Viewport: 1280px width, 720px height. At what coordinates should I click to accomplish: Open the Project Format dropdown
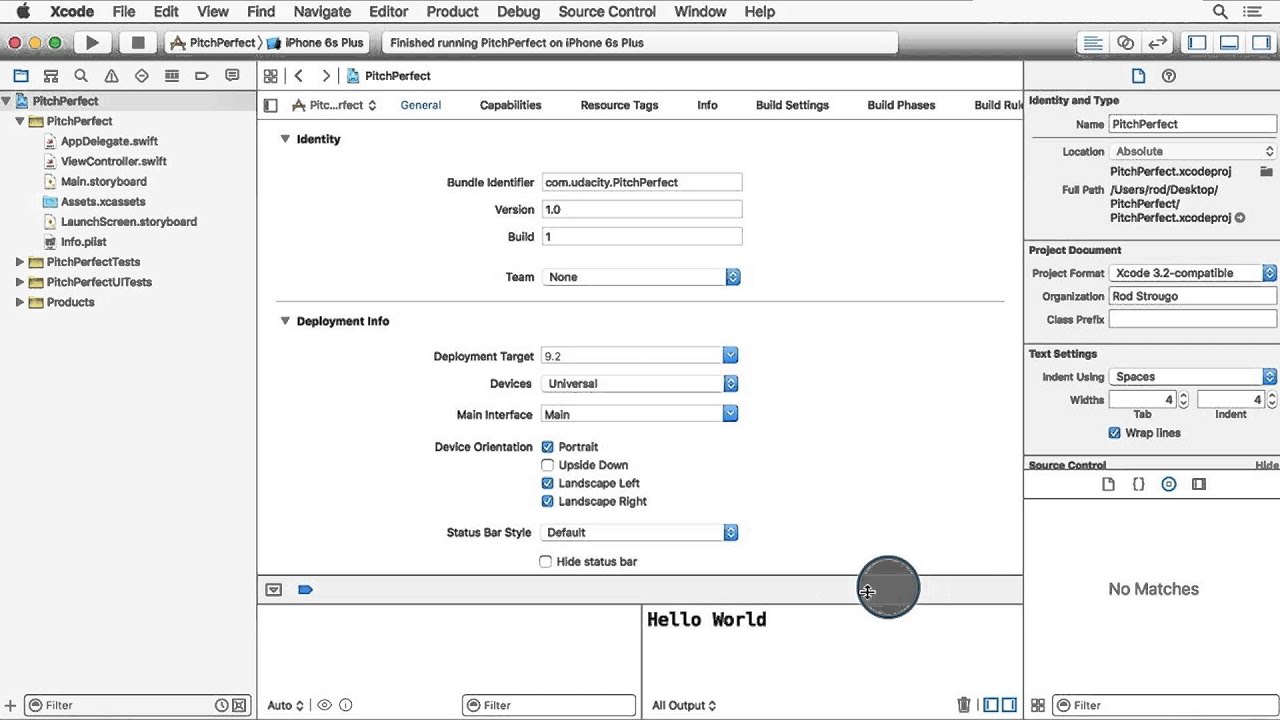tap(1193, 273)
